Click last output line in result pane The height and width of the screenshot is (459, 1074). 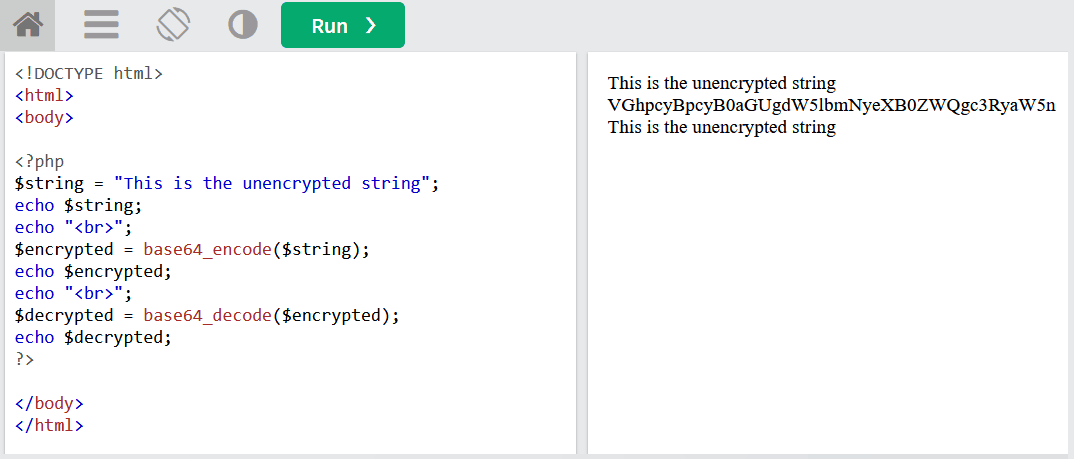pyautogui.click(x=722, y=127)
